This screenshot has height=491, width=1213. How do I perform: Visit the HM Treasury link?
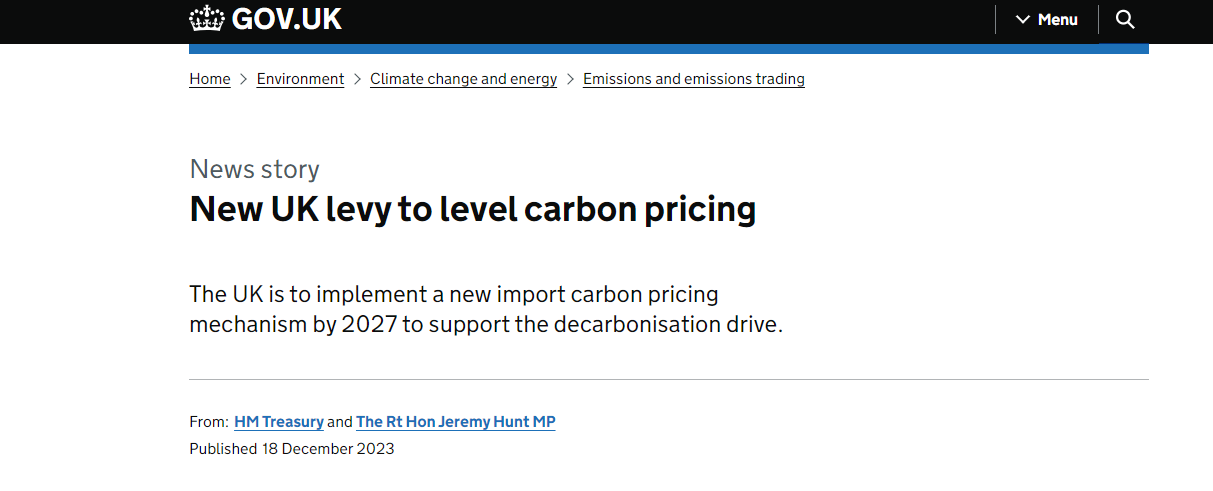(279, 422)
